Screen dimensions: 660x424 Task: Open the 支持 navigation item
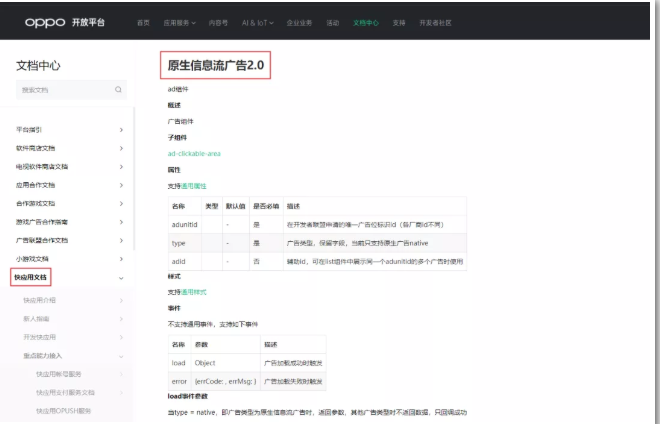pos(399,23)
